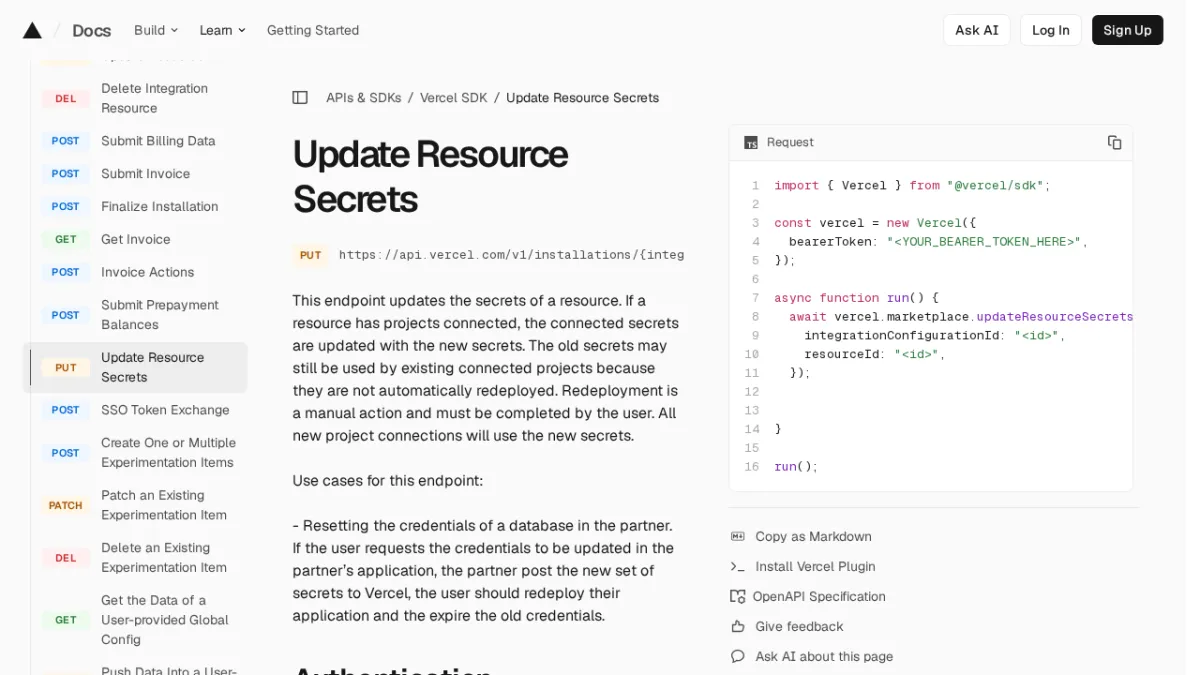Click the Vercel triangle logo
The image size is (1200, 675).
[x=32, y=30]
